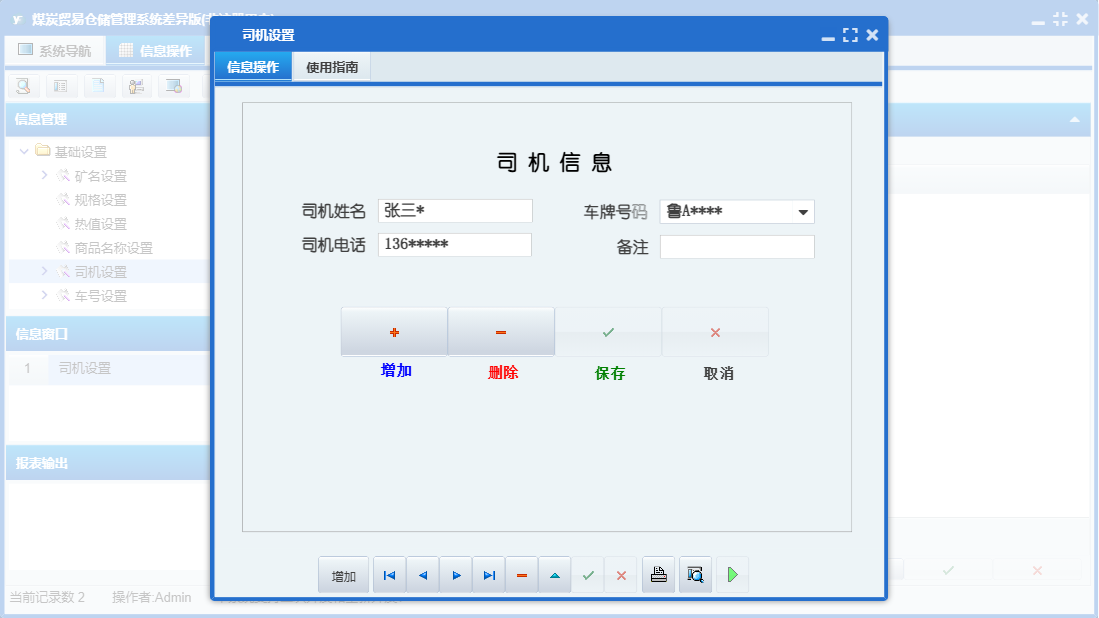This screenshot has height=618, width=1099.
Task: Jump to the first record using navigator
Action: pyautogui.click(x=389, y=574)
